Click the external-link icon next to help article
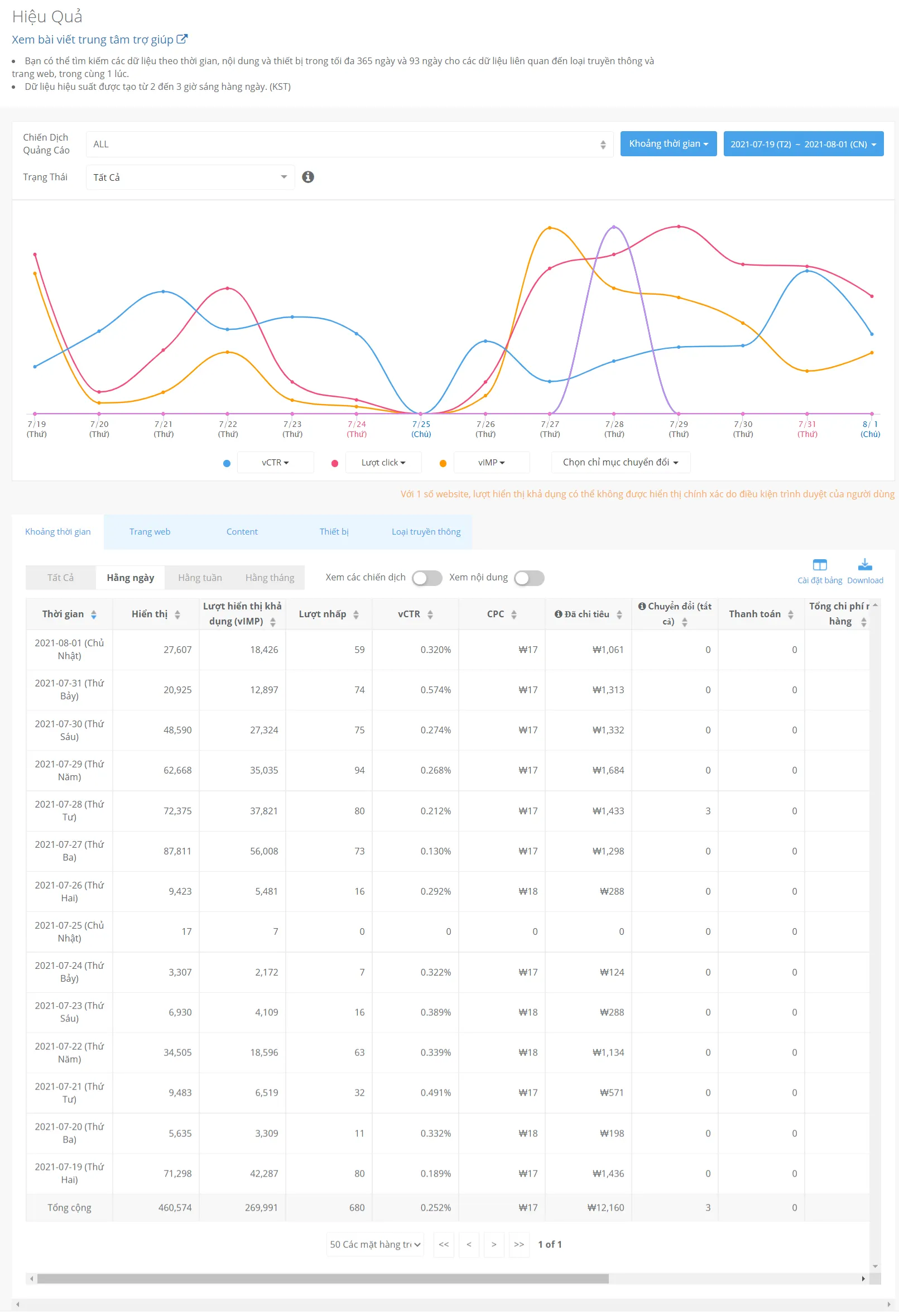The image size is (899, 1316). click(182, 39)
